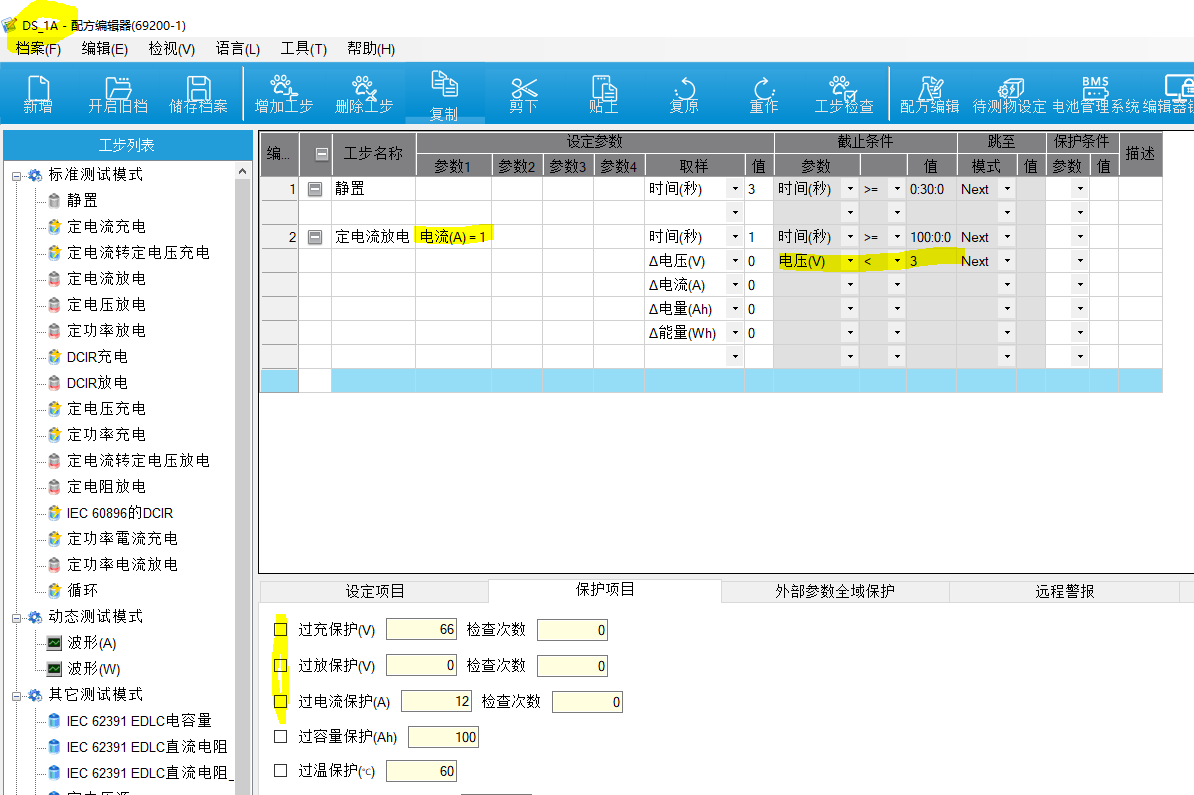
Task: Open the 语言(L) menu
Action: pyautogui.click(x=238, y=49)
